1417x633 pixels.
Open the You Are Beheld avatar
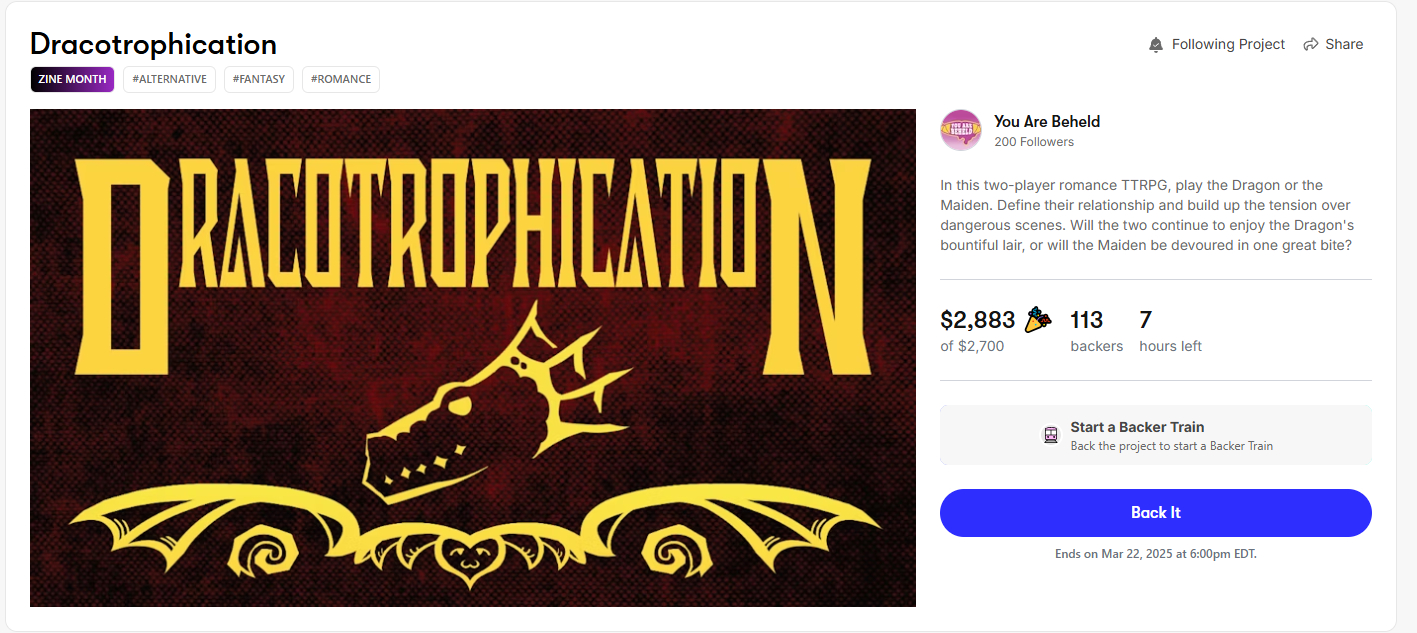point(961,130)
